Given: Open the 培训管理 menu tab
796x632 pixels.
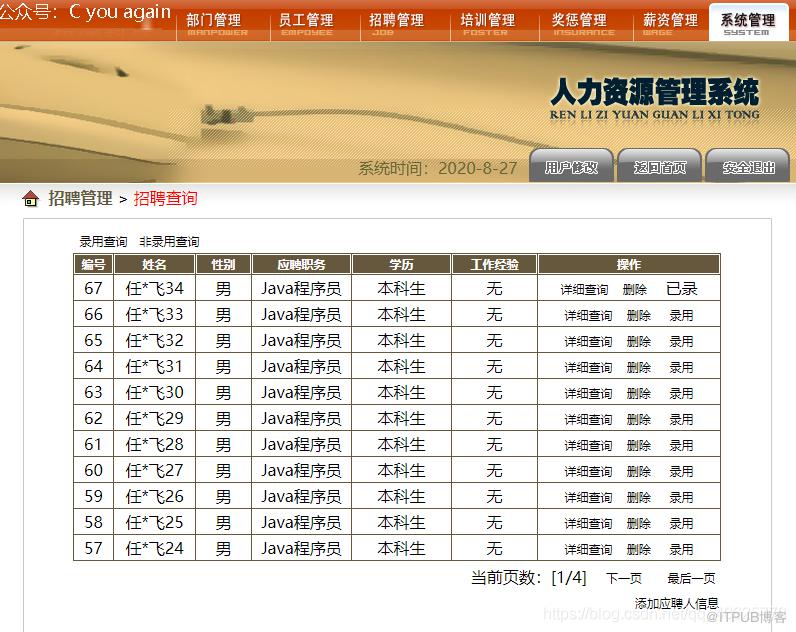Looking at the screenshot, I should tap(488, 23).
